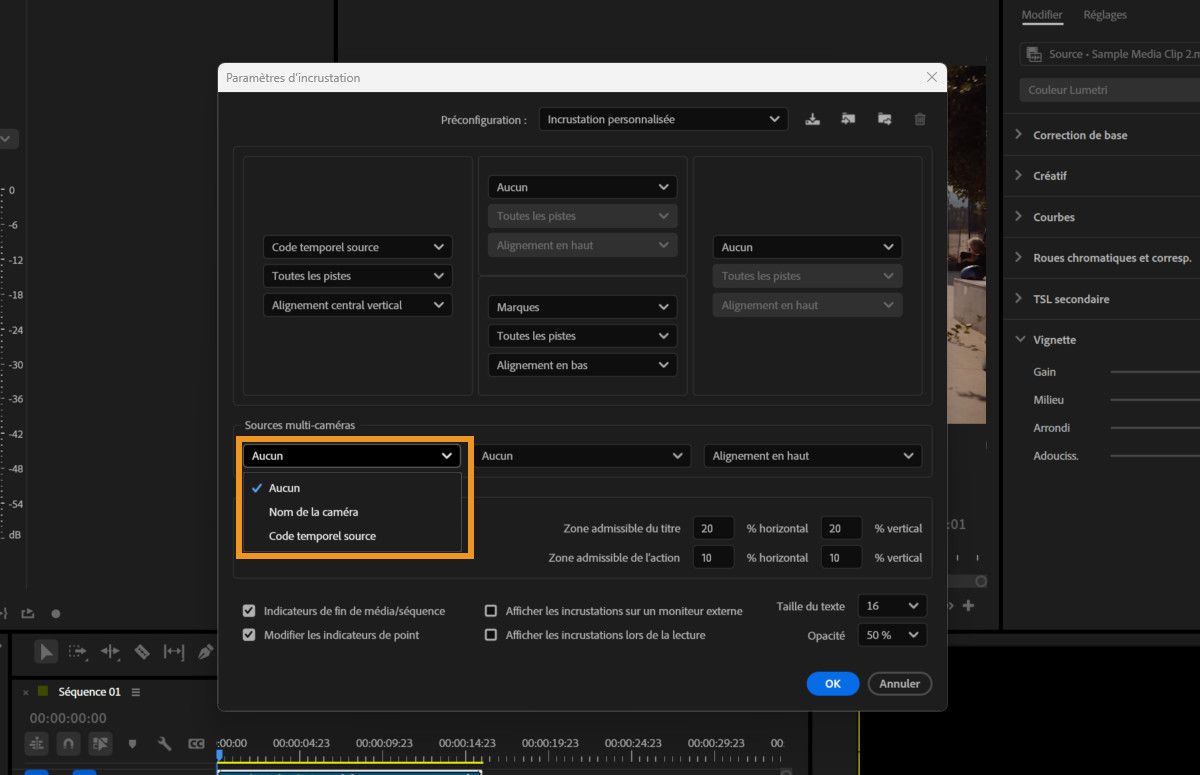
Task: Click the export frame icon below audio meter
Action: (x=27, y=613)
